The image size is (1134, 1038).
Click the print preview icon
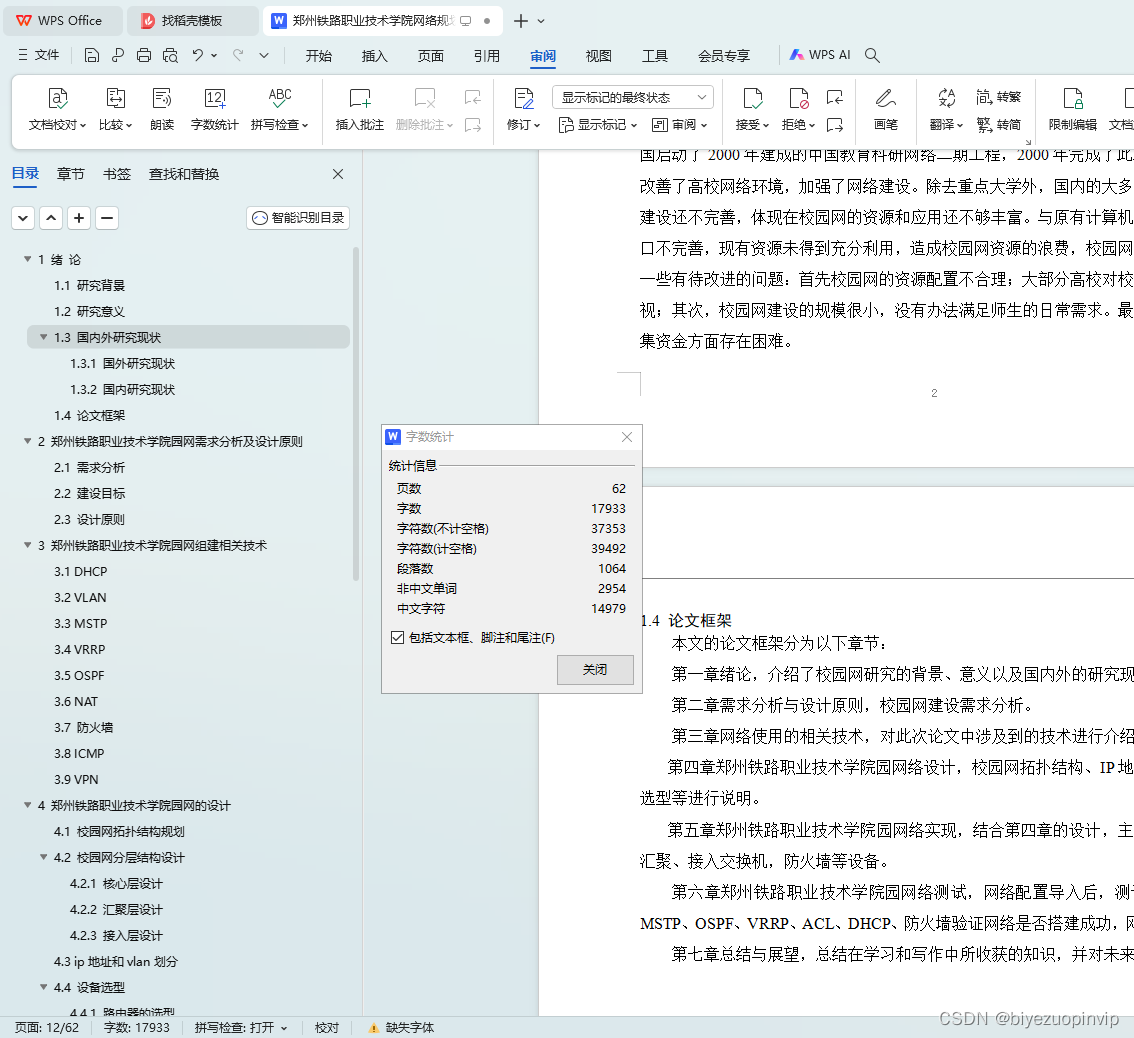[170, 56]
